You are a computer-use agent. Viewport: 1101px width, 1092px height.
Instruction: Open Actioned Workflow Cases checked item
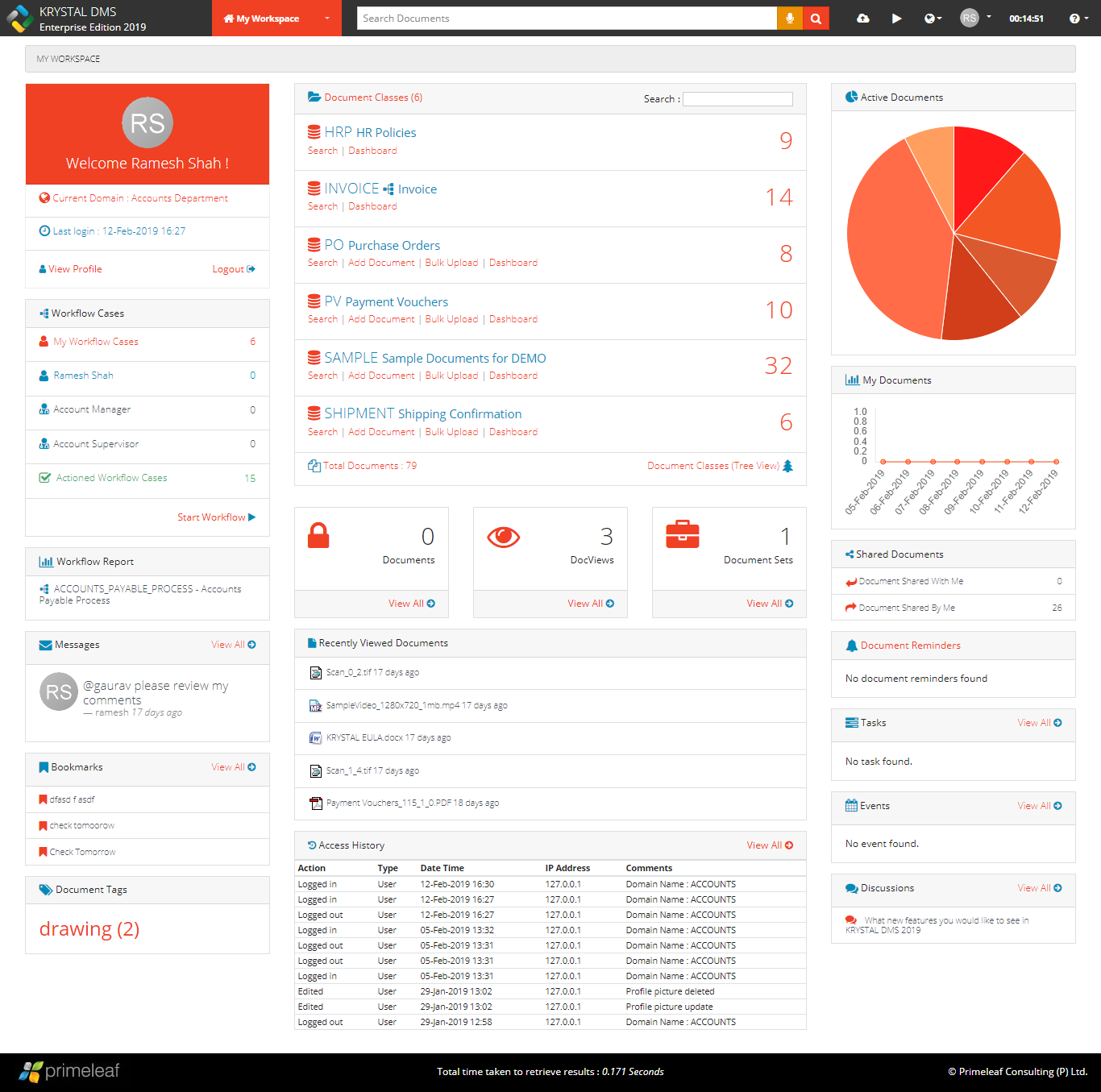111,478
